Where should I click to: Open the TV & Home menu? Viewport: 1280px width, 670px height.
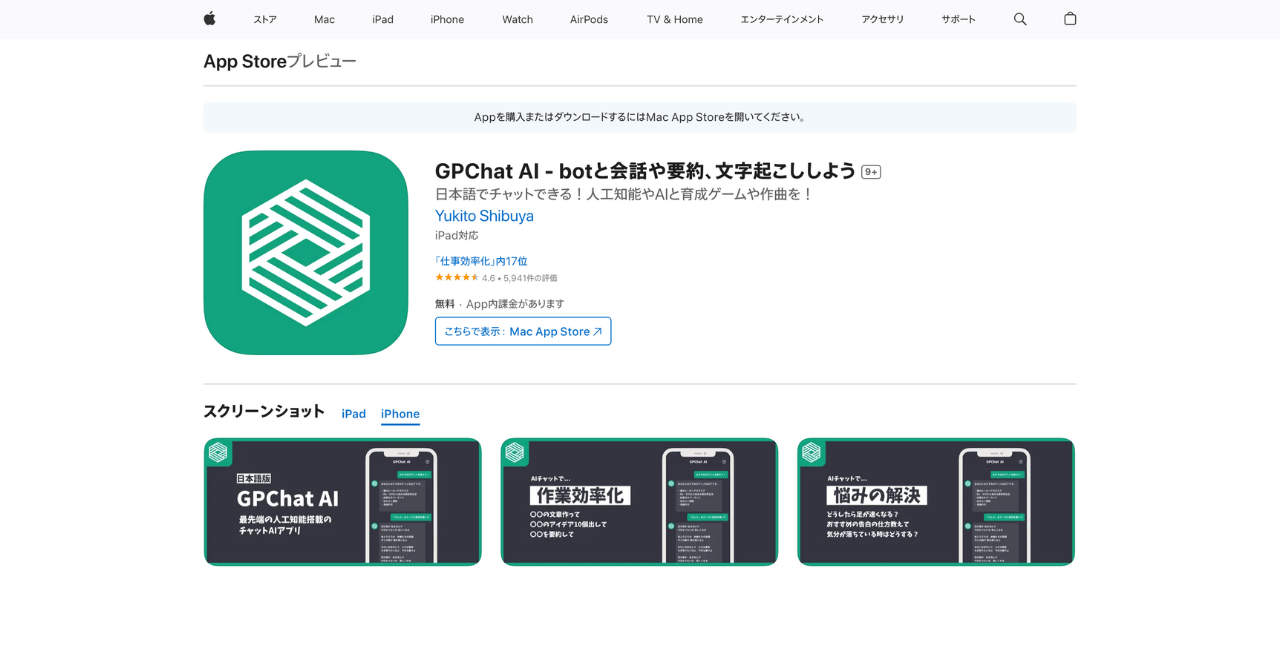click(674, 19)
